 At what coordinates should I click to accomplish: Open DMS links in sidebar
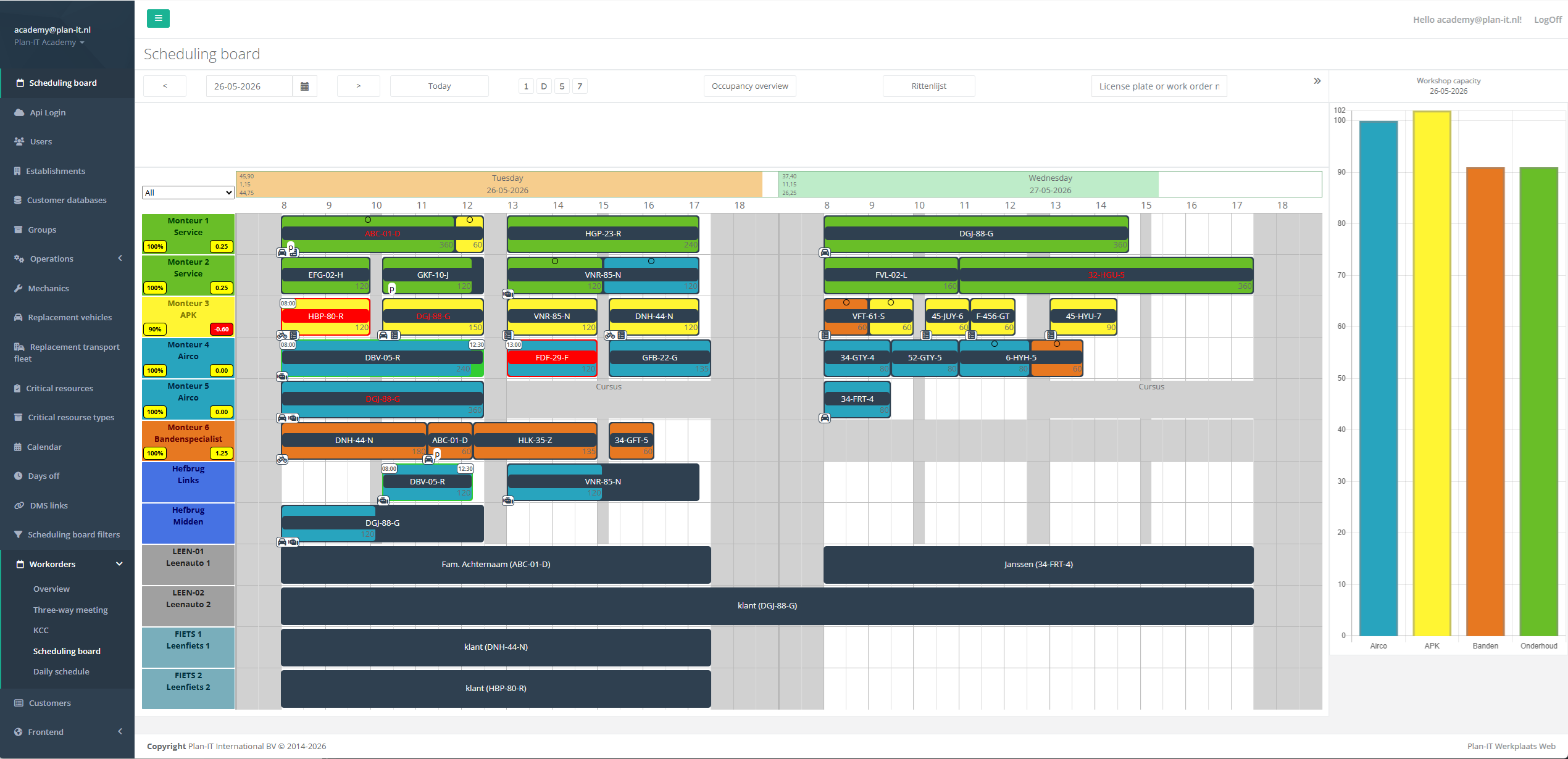(49, 505)
